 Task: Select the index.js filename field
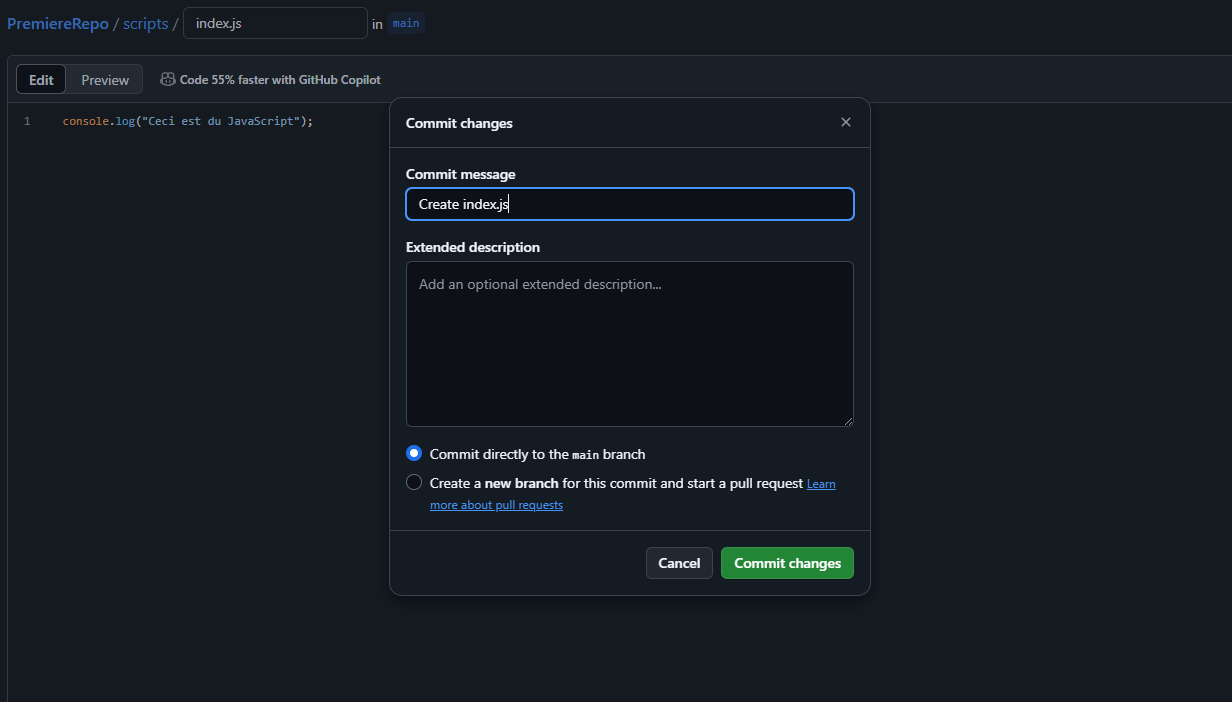275,22
